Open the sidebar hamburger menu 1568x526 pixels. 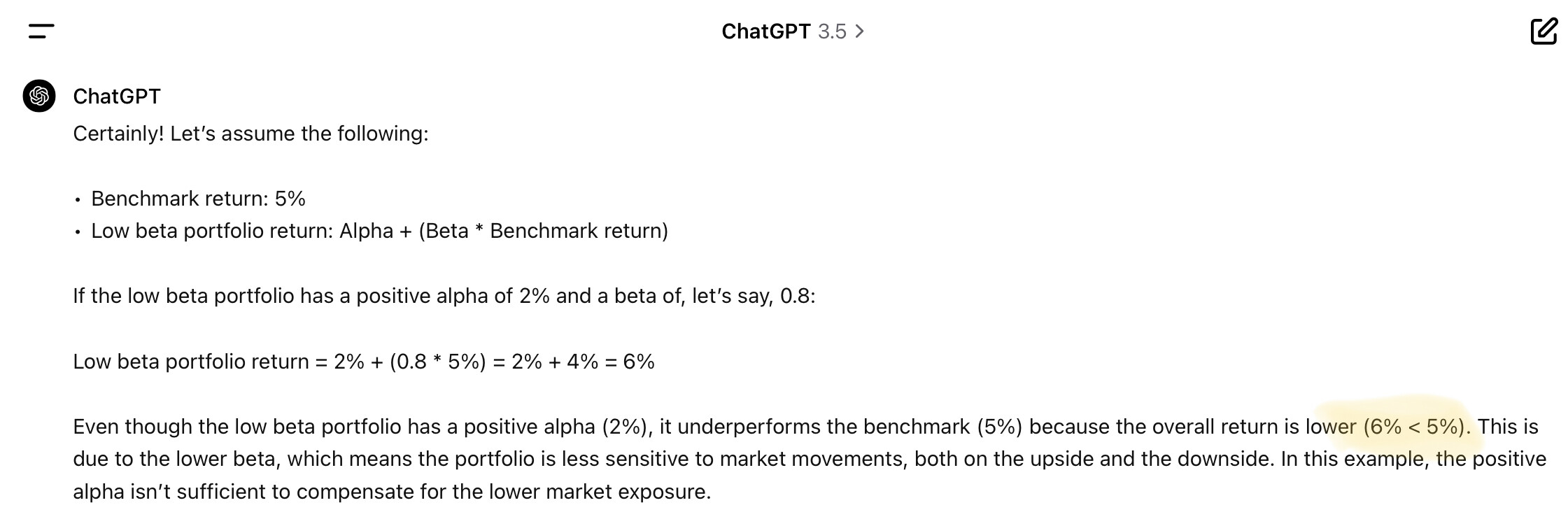[x=41, y=31]
